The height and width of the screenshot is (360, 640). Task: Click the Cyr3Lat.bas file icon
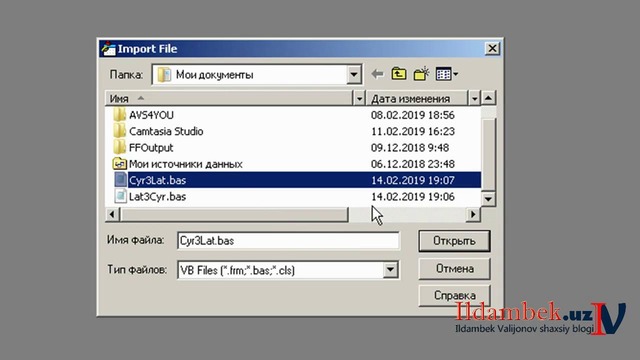click(x=120, y=180)
